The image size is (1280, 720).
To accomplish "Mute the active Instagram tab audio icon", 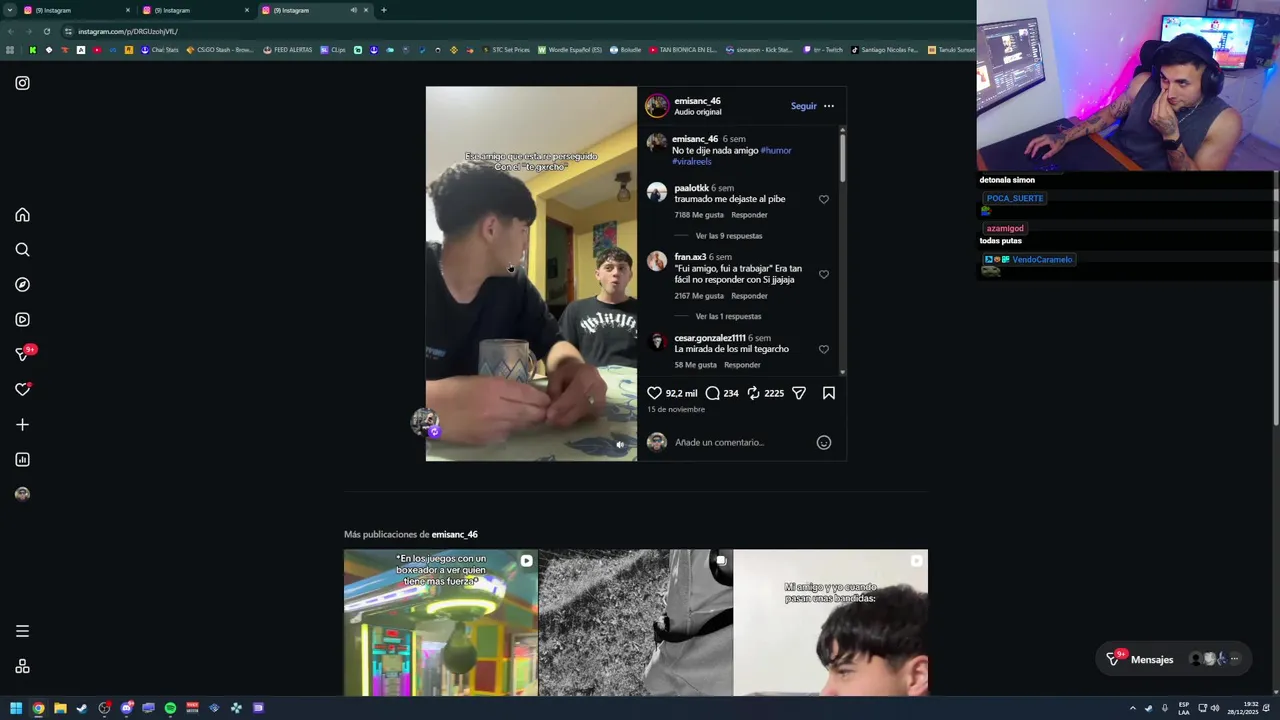I will 353,10.
